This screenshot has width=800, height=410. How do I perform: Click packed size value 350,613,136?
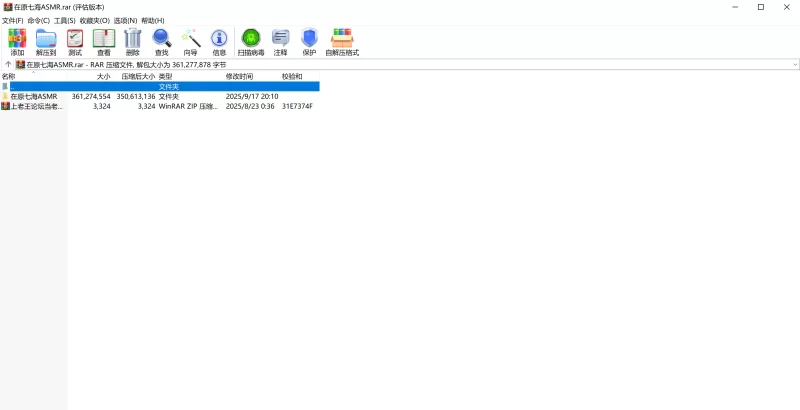[136, 96]
